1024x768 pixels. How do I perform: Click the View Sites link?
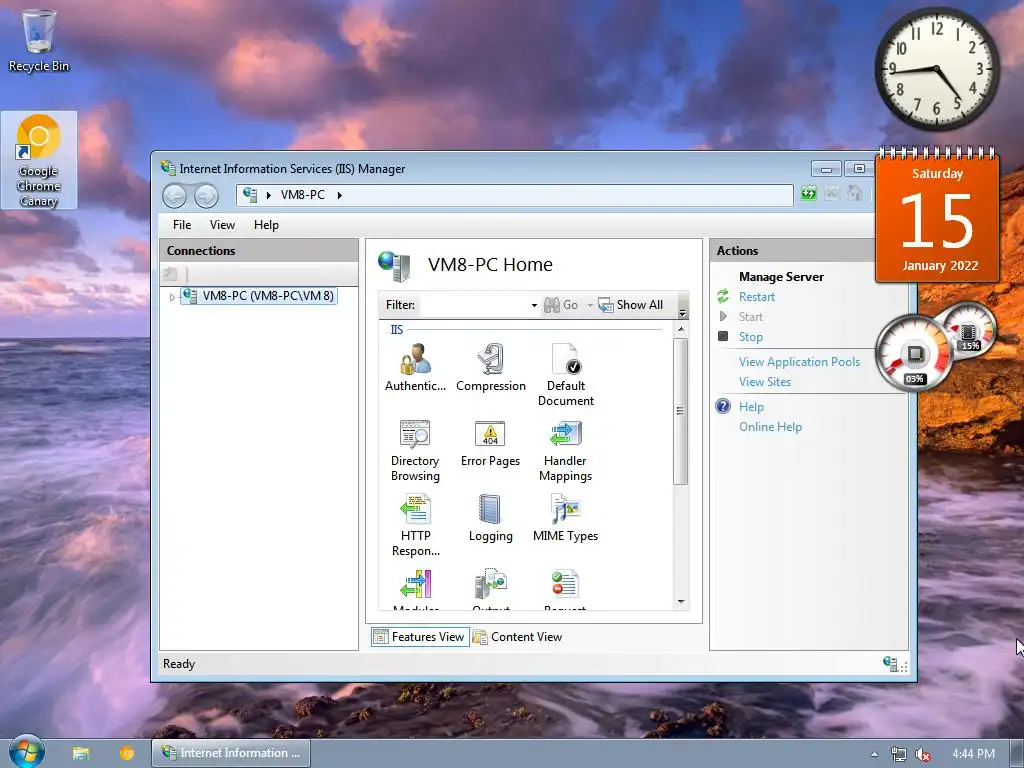[x=765, y=382]
